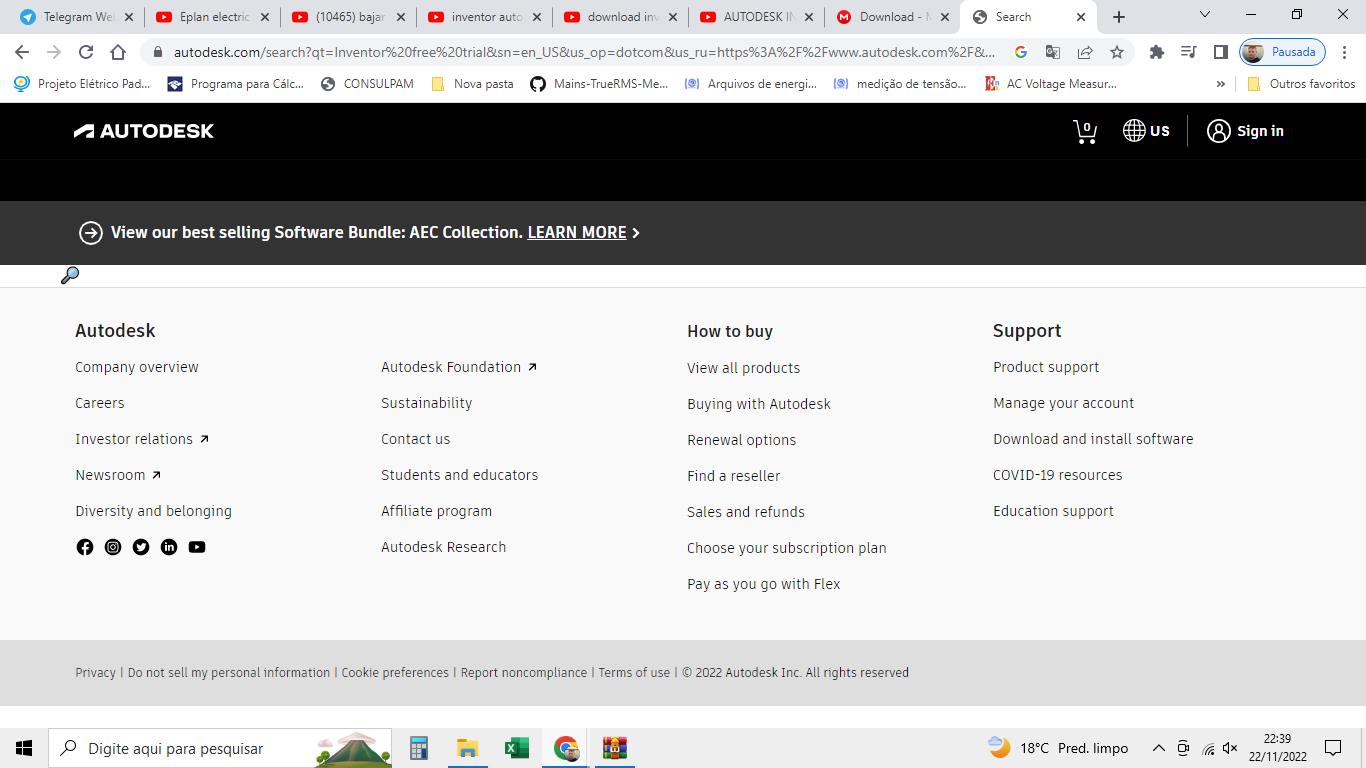
Task: Open Excel from the Windows taskbar
Action: tap(516, 748)
